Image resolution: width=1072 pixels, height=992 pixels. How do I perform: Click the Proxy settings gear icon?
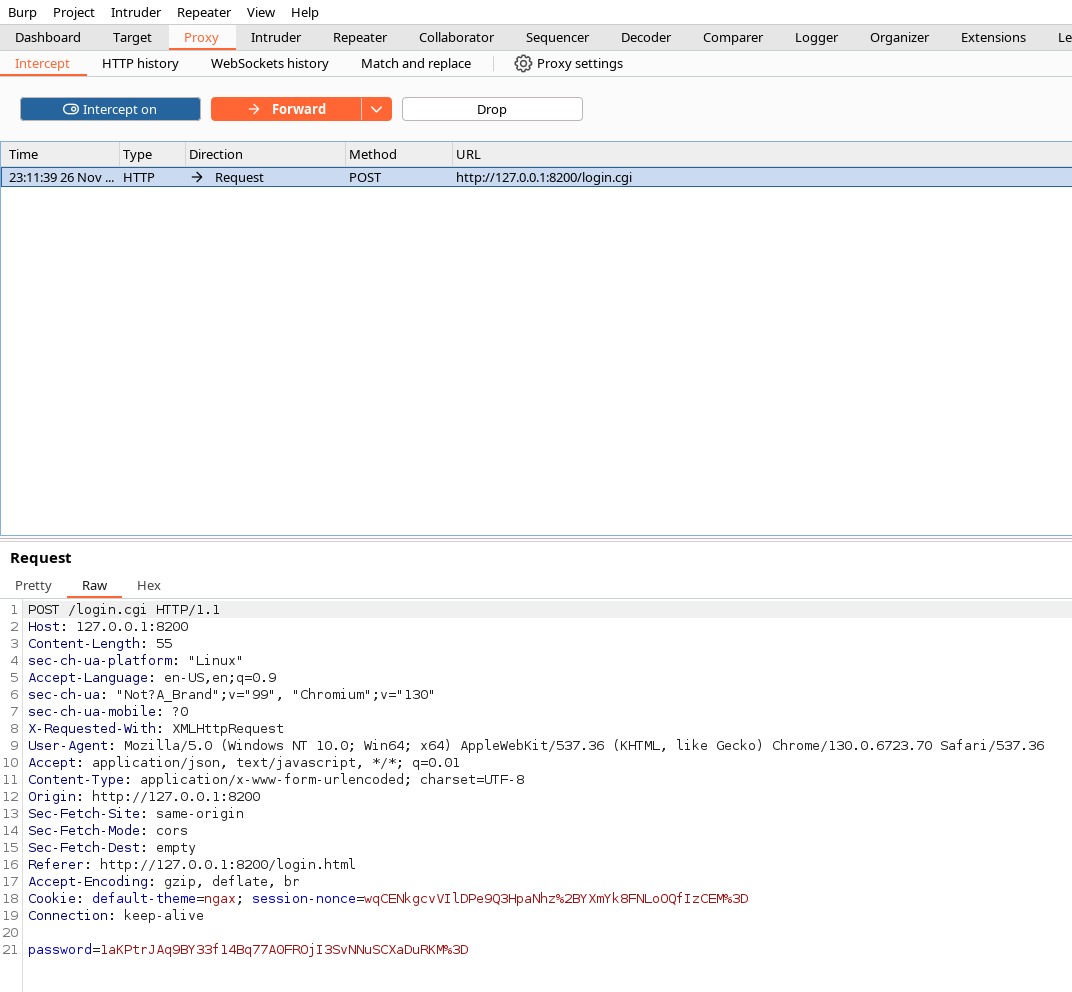[x=523, y=64]
